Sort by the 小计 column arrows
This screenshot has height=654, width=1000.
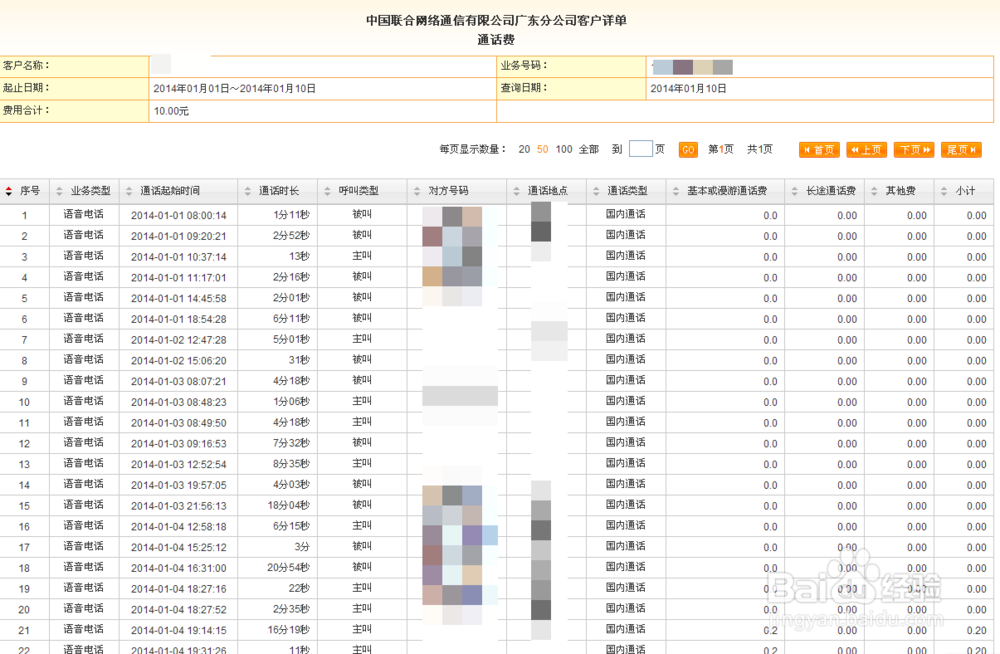pos(944,191)
